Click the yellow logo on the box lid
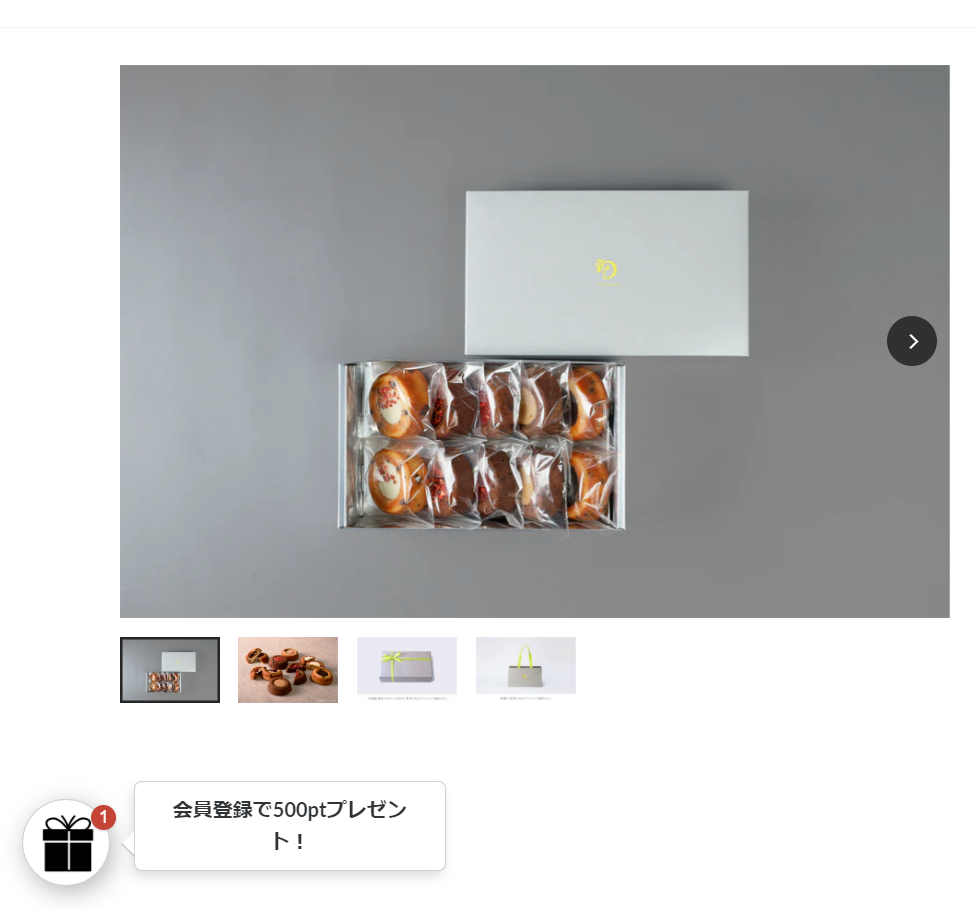 (606, 272)
